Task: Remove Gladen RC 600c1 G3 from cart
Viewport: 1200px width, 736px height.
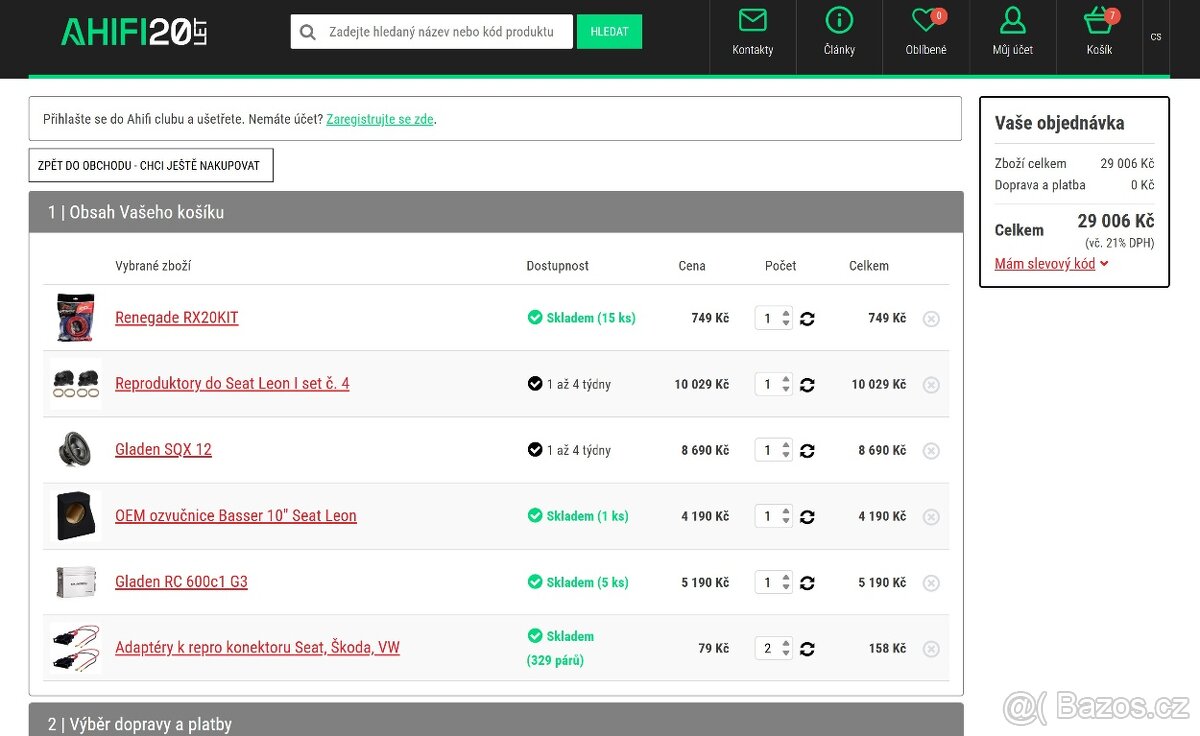Action: tap(931, 583)
